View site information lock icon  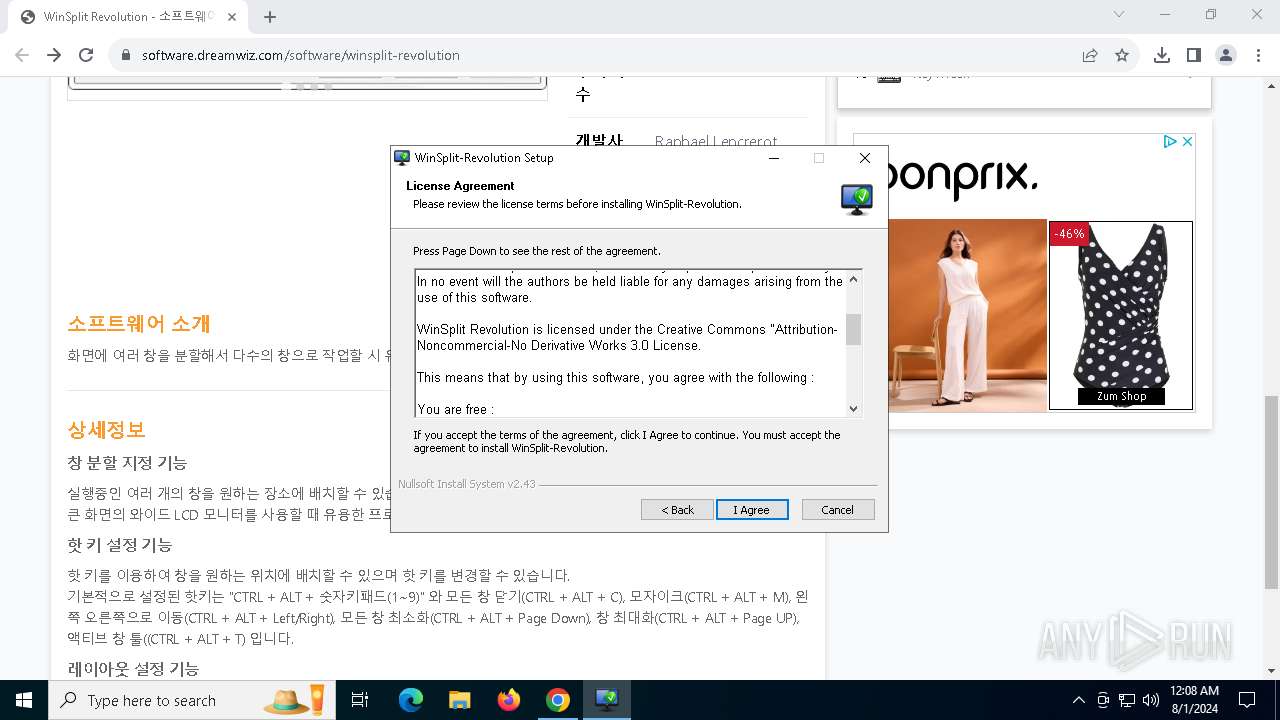click(x=126, y=55)
